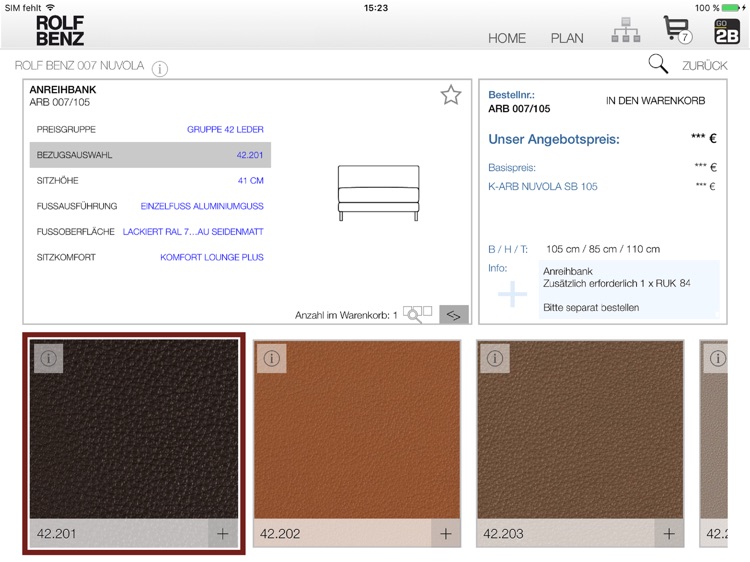The image size is (750, 562).
Task: Show info for leather swatch 42.202
Action: [x=272, y=358]
